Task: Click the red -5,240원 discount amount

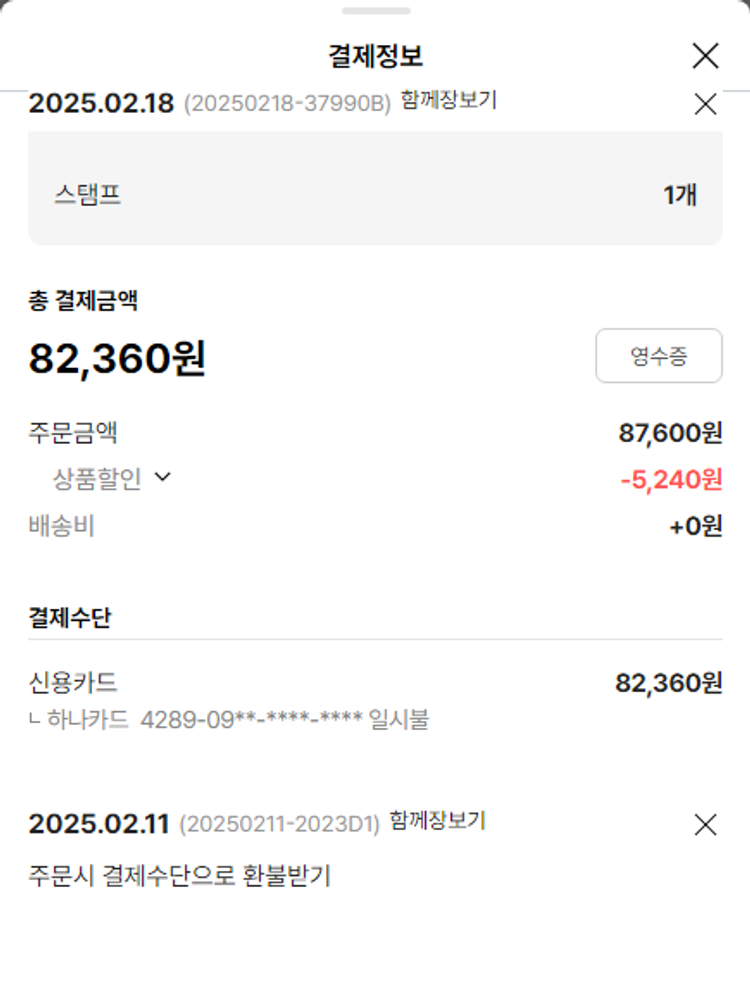Action: pos(671,480)
